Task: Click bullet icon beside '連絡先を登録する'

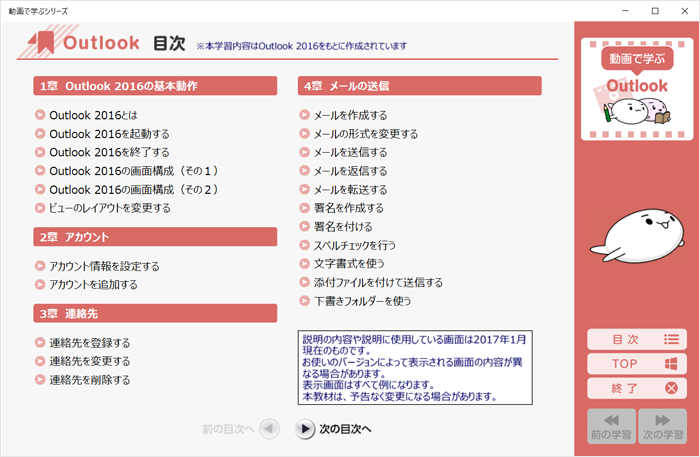Action: [40, 342]
